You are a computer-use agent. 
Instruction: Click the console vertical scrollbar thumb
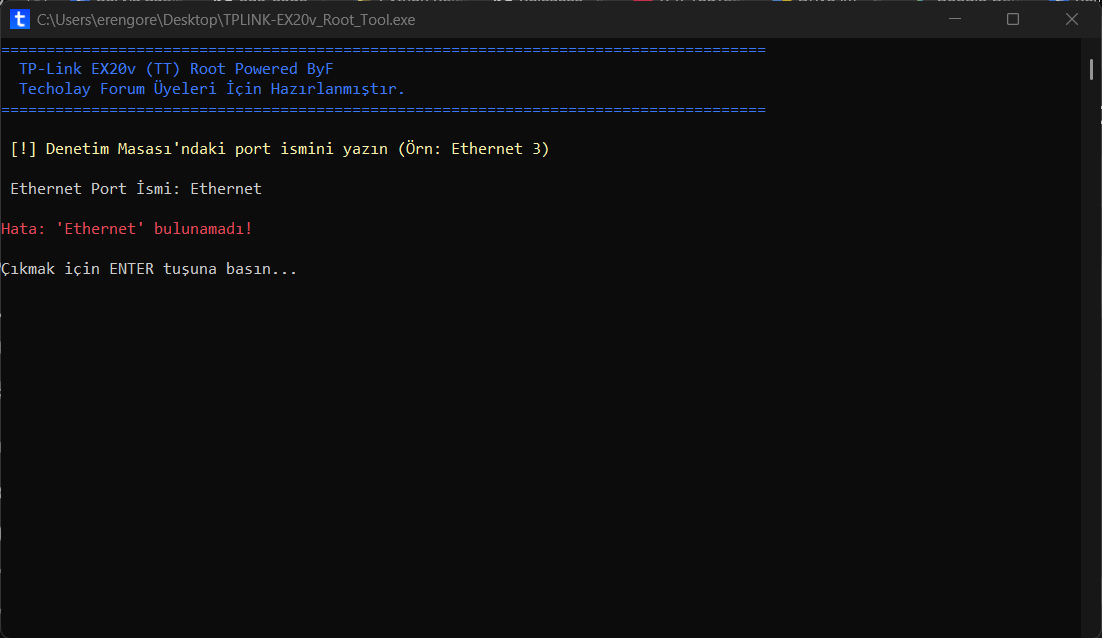pyautogui.click(x=1091, y=70)
